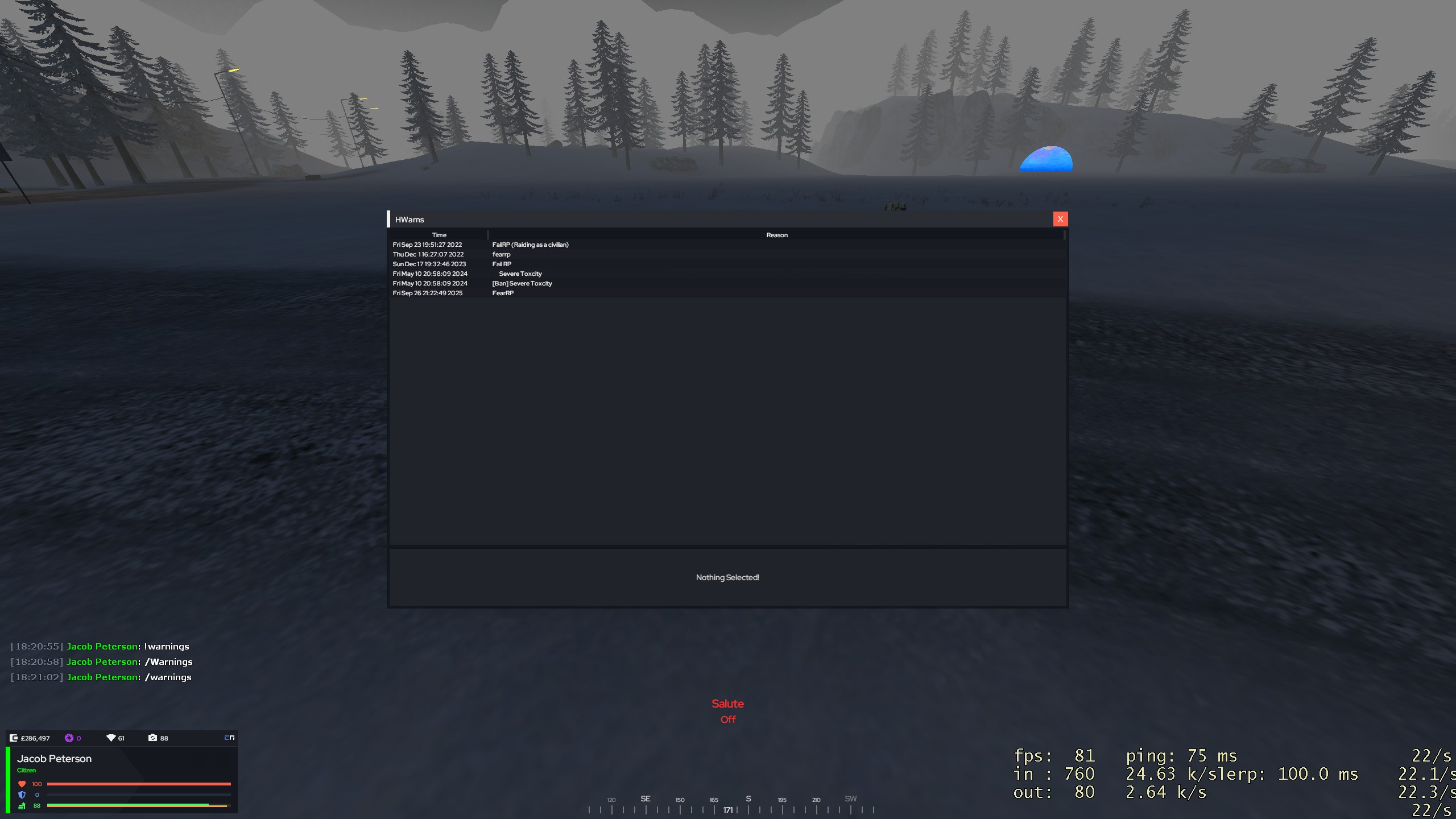Click the green burger hunger icon
1456x819 pixels.
pos(22,805)
